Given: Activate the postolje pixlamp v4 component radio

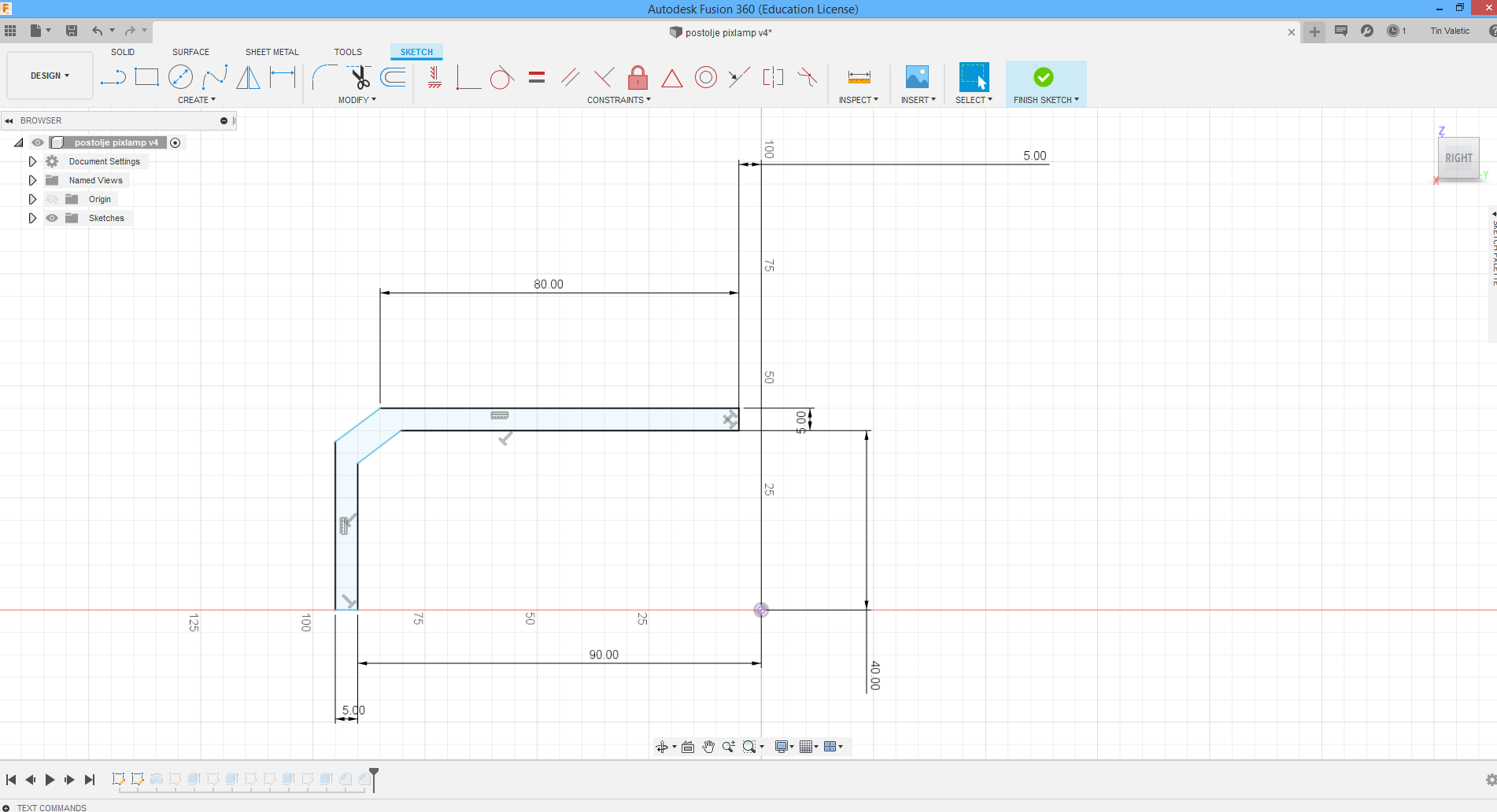Looking at the screenshot, I should [x=176, y=142].
